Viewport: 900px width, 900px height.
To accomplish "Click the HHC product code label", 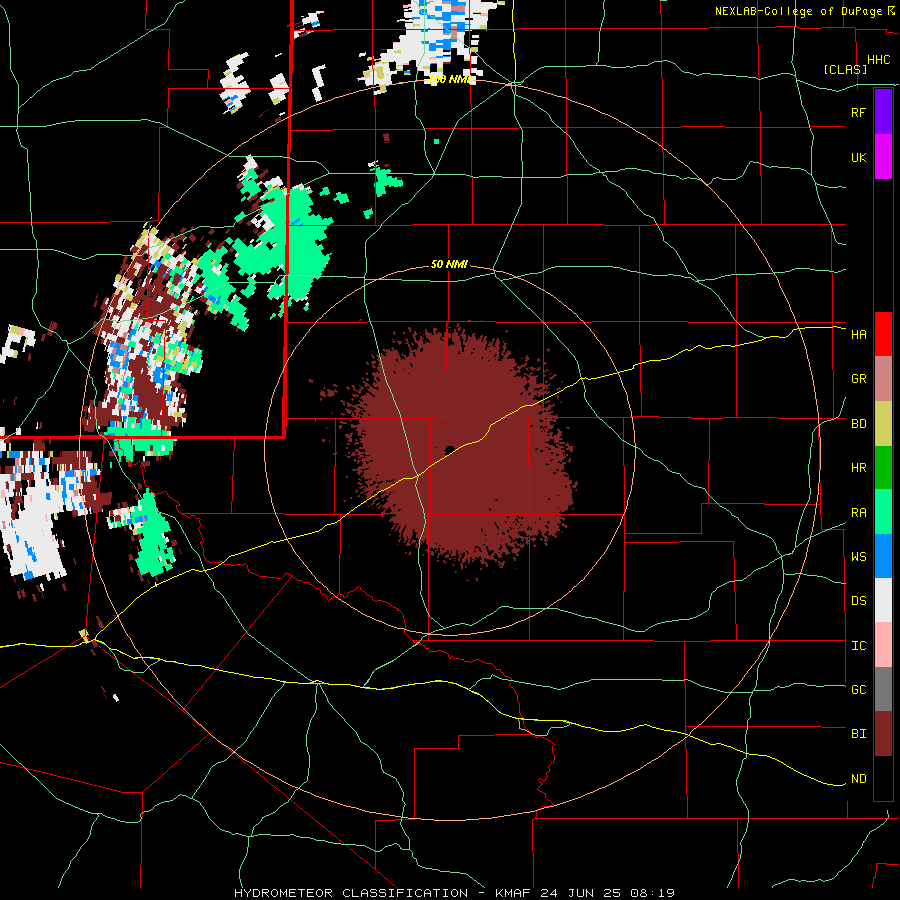I will coord(878,60).
